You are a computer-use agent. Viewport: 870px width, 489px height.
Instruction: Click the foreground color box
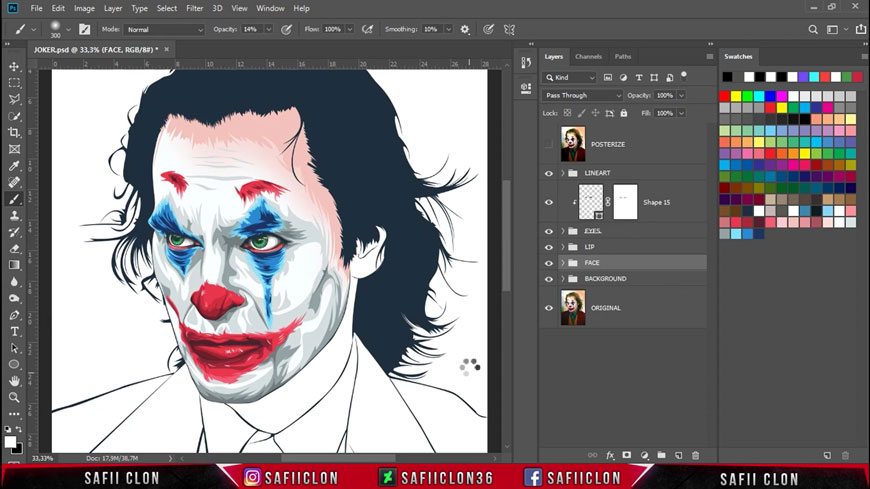(10, 442)
